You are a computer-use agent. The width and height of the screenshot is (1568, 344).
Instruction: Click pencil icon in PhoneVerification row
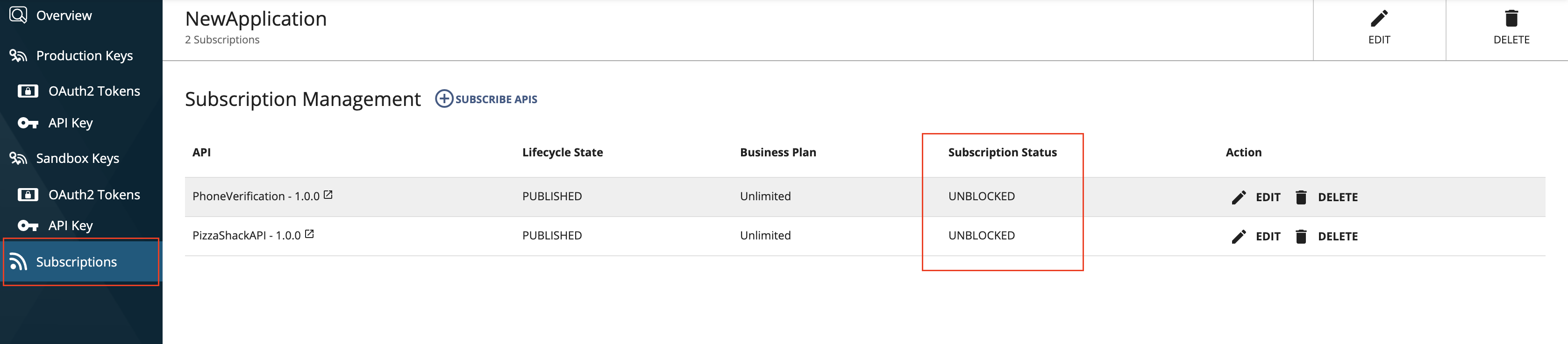point(1238,197)
